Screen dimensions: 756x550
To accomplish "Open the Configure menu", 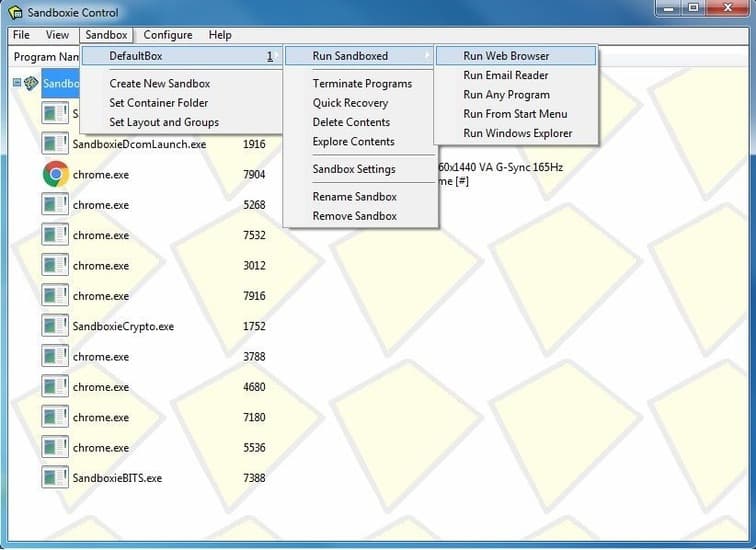I will pos(167,35).
